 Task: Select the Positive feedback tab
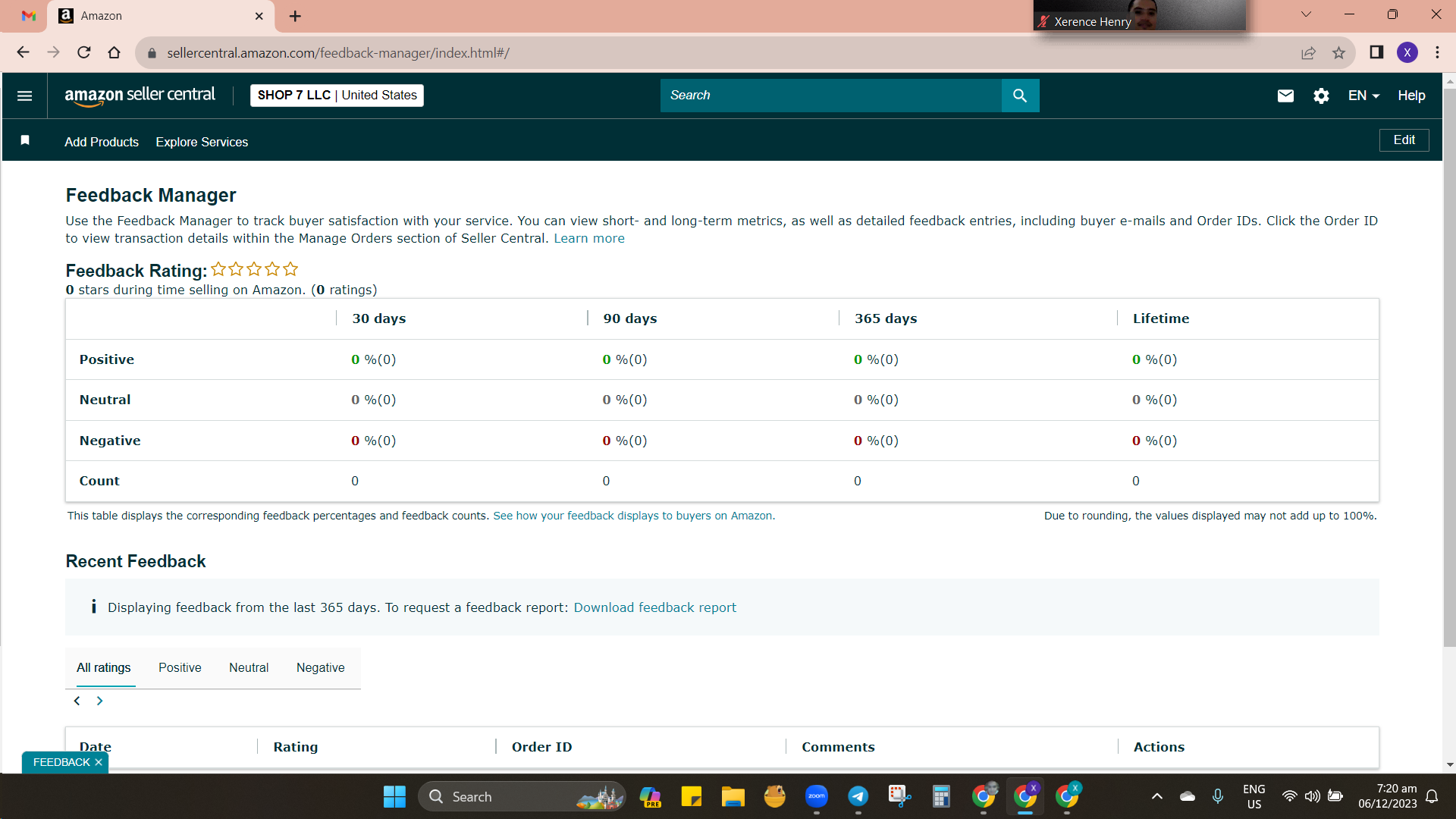click(x=180, y=667)
